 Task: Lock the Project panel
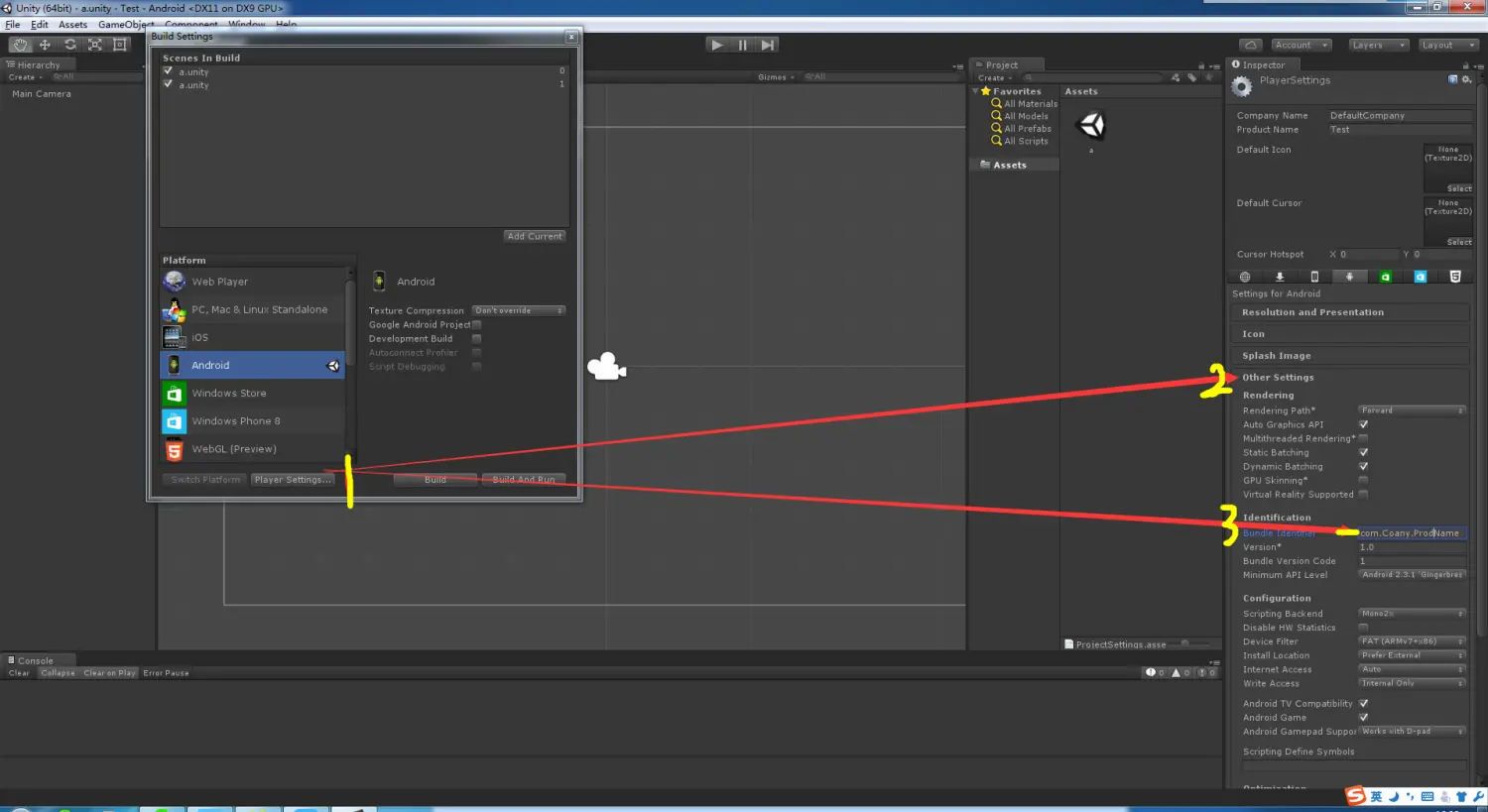(x=1200, y=65)
